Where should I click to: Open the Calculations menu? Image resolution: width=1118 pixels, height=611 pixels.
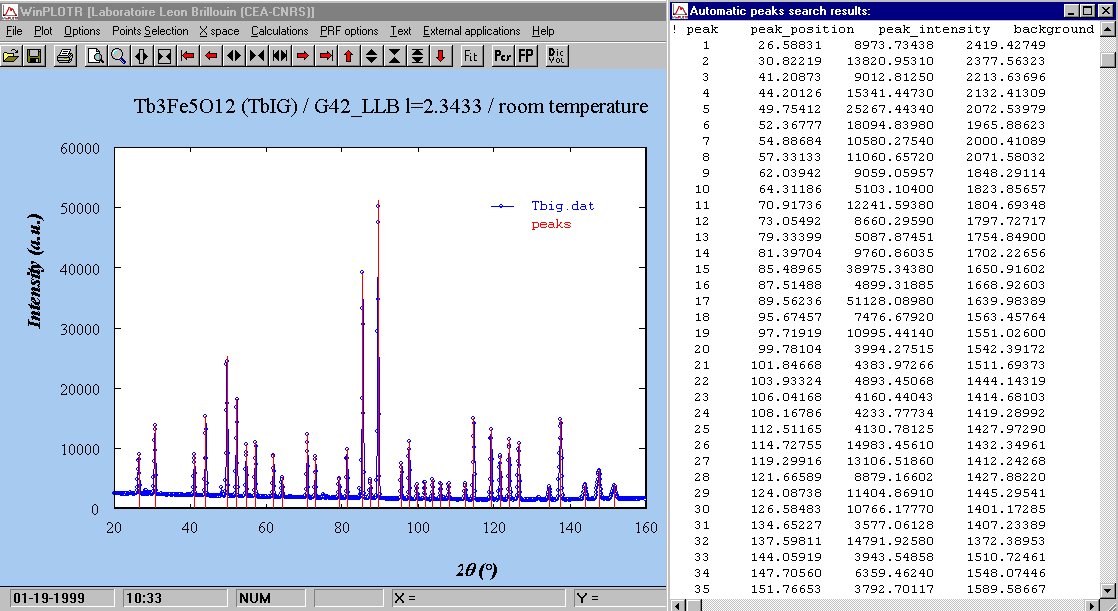(279, 31)
